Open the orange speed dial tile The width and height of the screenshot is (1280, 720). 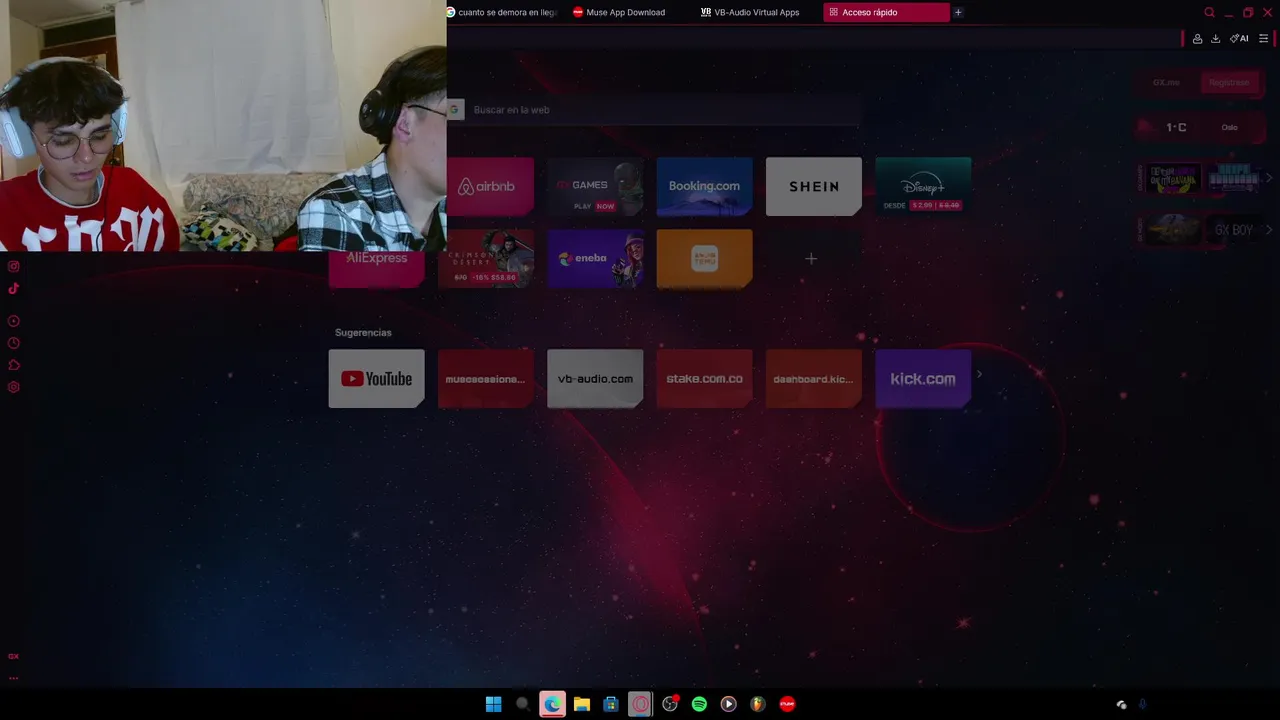coord(704,259)
